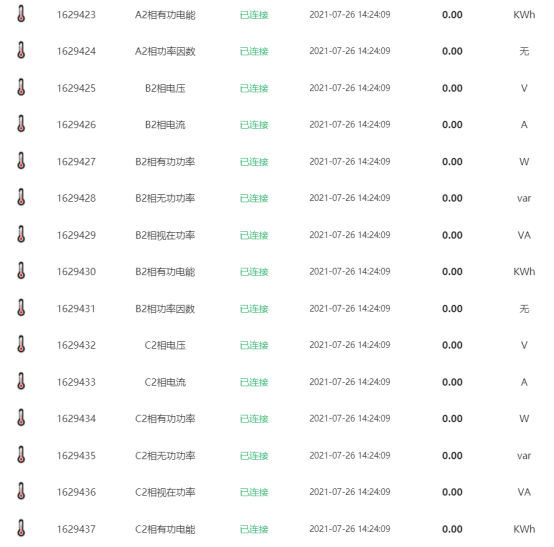Click thermometer icon for sensor 1629425

click(21, 87)
